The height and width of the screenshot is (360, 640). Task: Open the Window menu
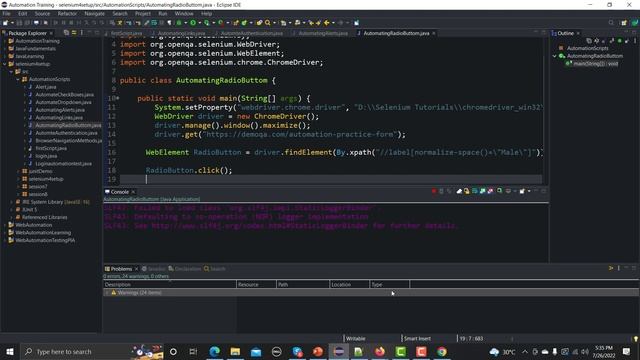(x=184, y=13)
